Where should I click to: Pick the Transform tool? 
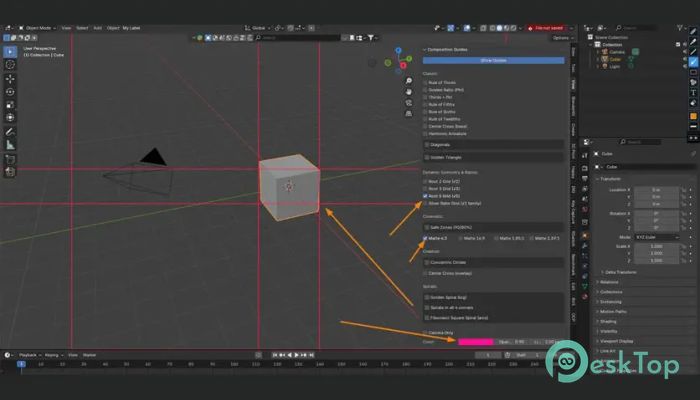[10, 117]
